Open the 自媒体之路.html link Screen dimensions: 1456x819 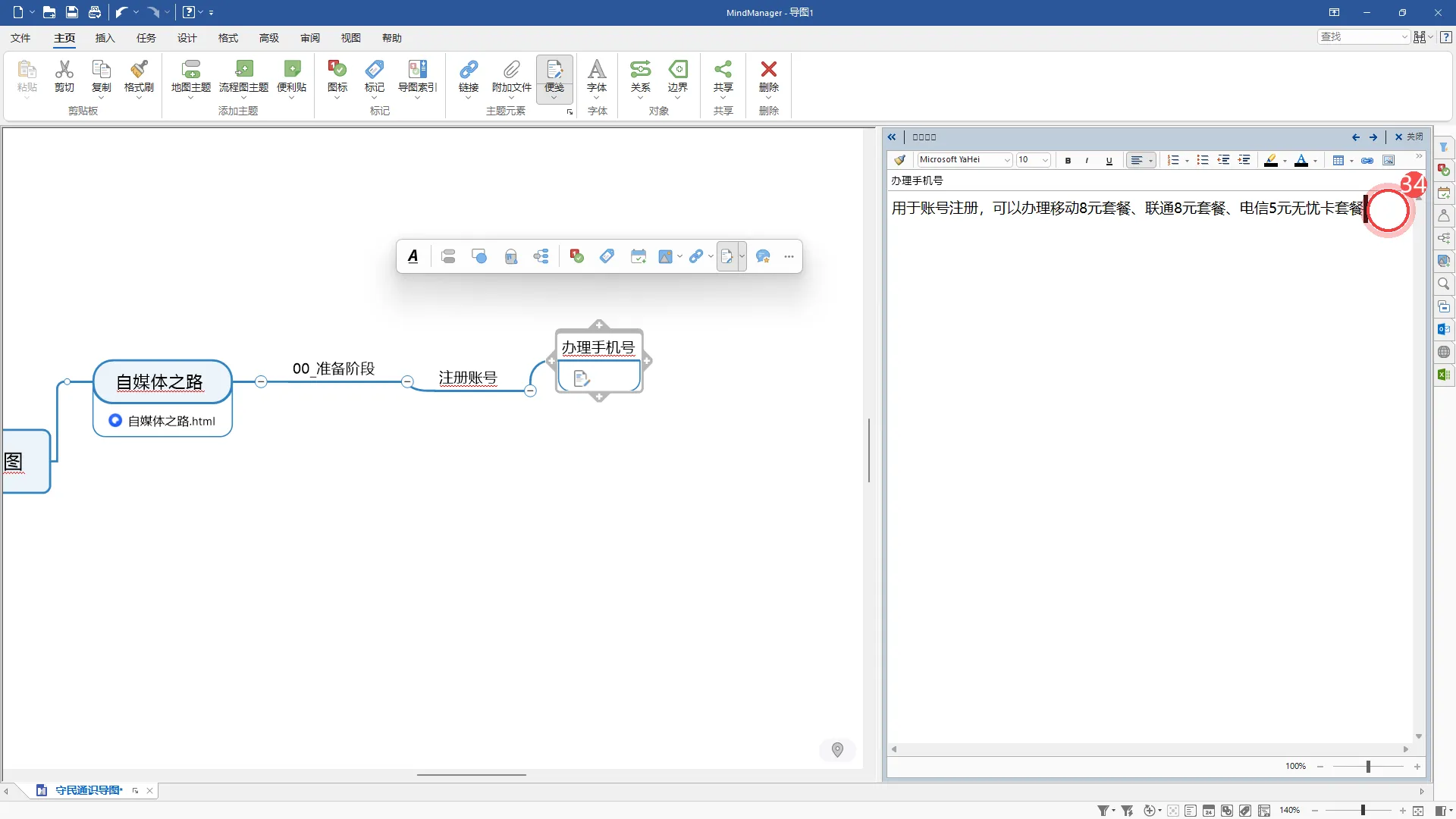click(171, 421)
